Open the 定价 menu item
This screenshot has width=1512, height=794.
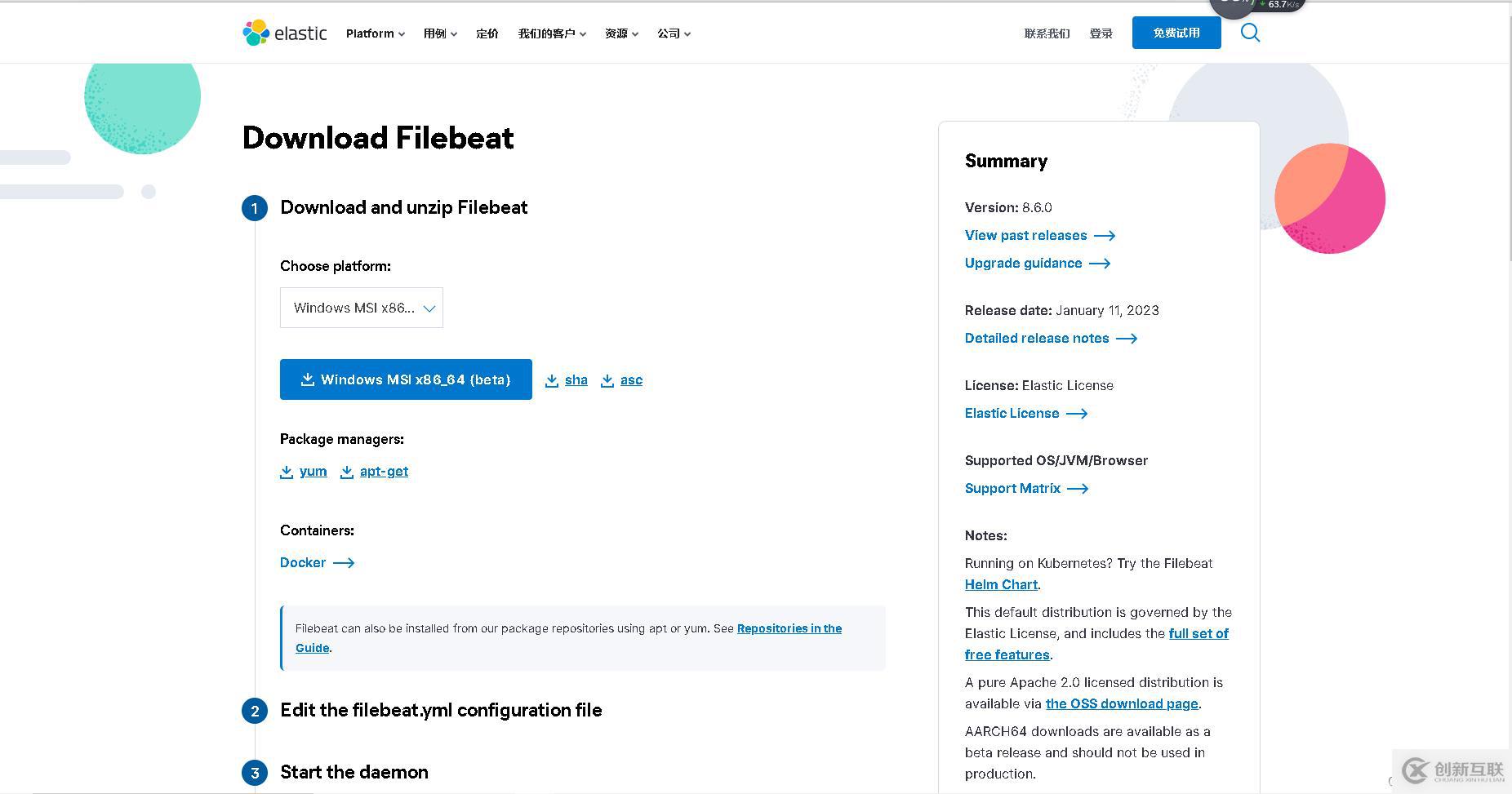click(487, 33)
